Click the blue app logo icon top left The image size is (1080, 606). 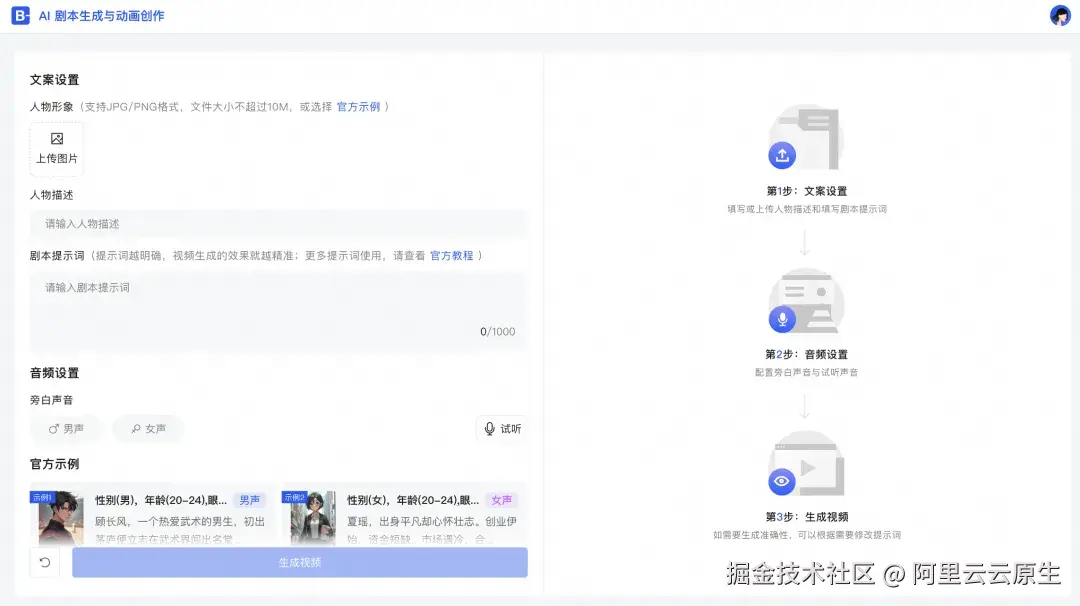(x=20, y=15)
